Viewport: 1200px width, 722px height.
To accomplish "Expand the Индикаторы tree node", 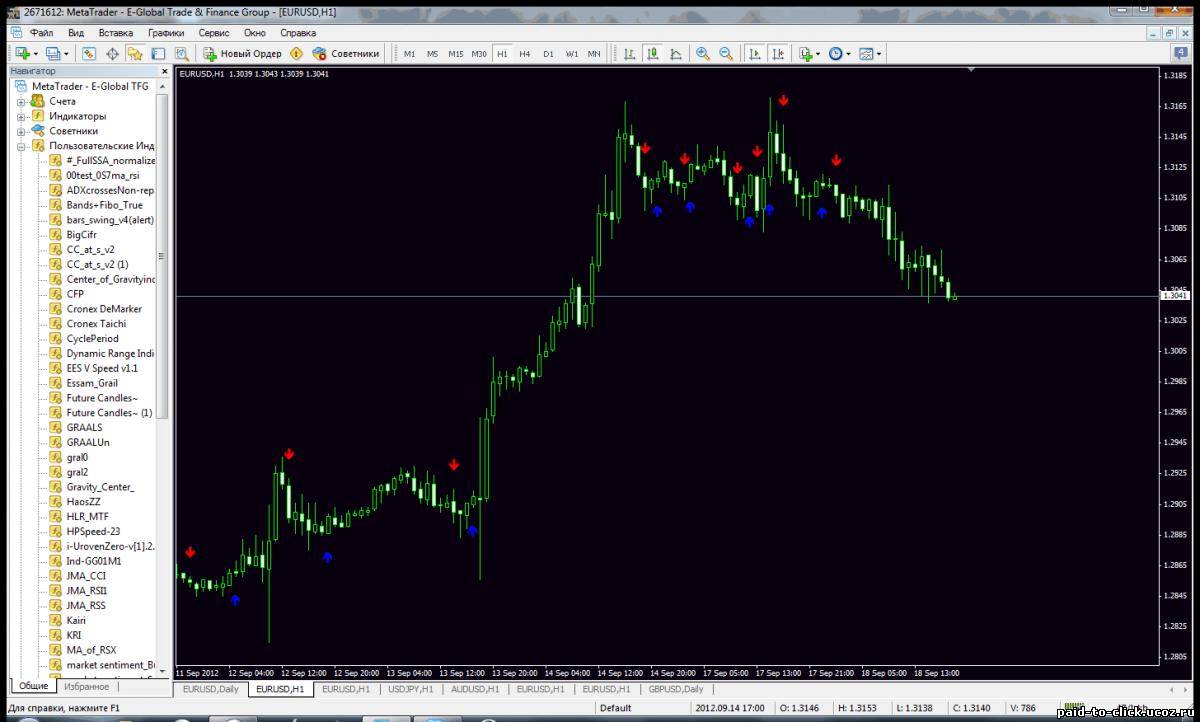I will [x=21, y=116].
